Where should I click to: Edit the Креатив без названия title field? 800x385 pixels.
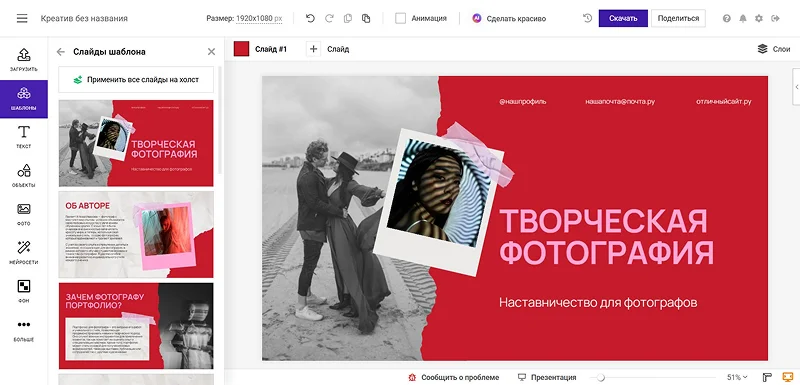click(x=84, y=18)
